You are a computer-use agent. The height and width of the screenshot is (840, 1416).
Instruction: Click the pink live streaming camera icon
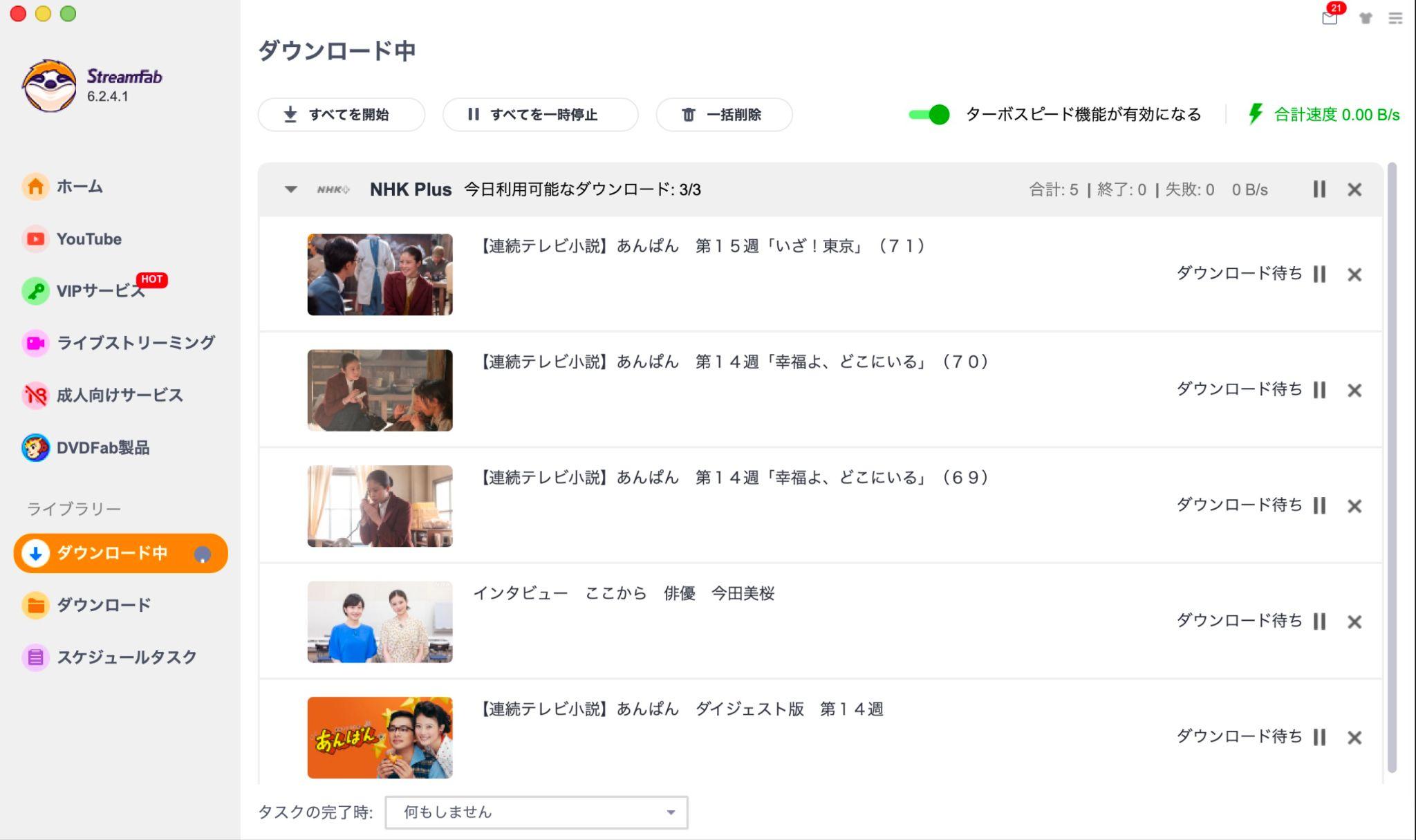(35, 343)
